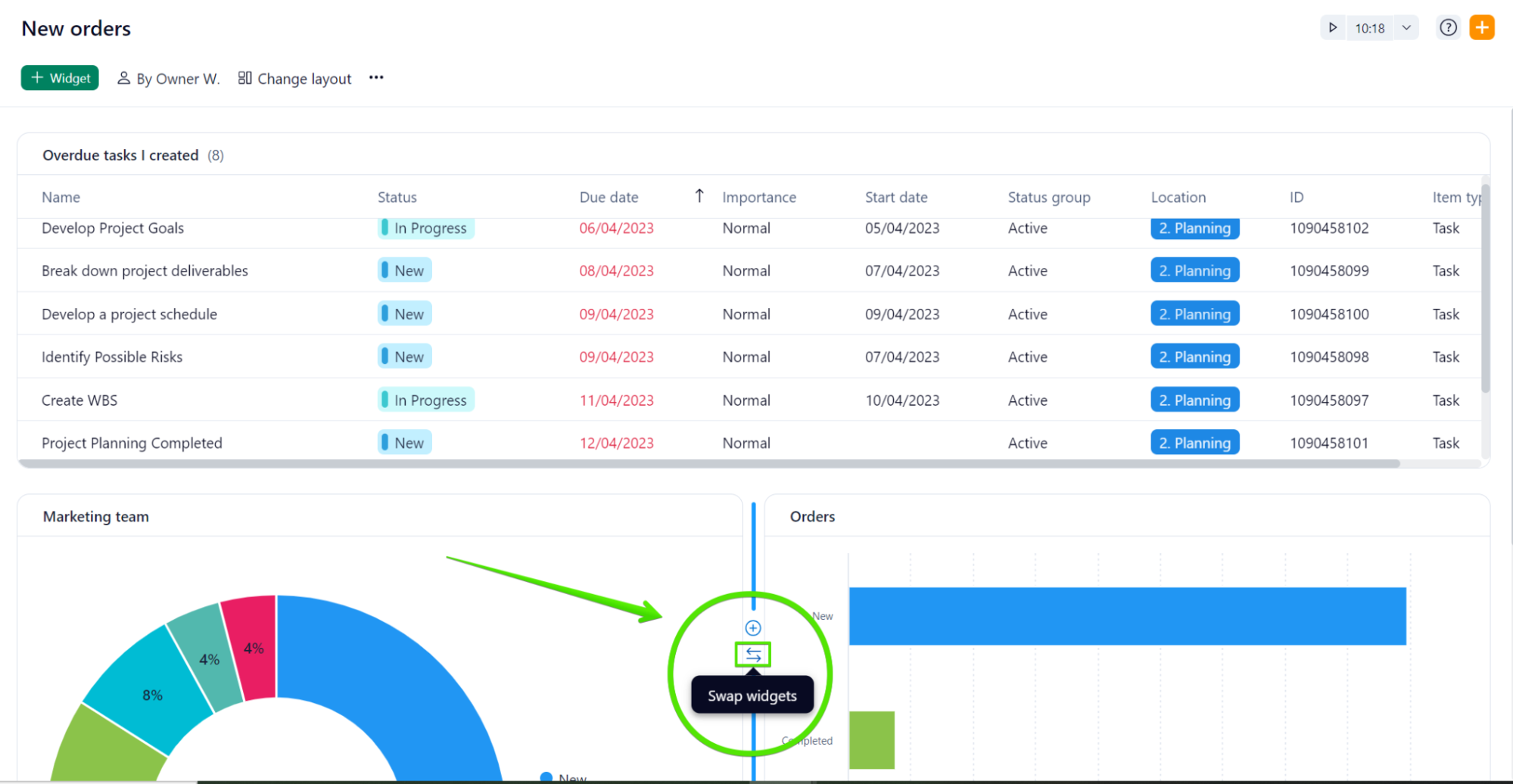
Task: Open the Develop Project Goals task
Action: (113, 229)
